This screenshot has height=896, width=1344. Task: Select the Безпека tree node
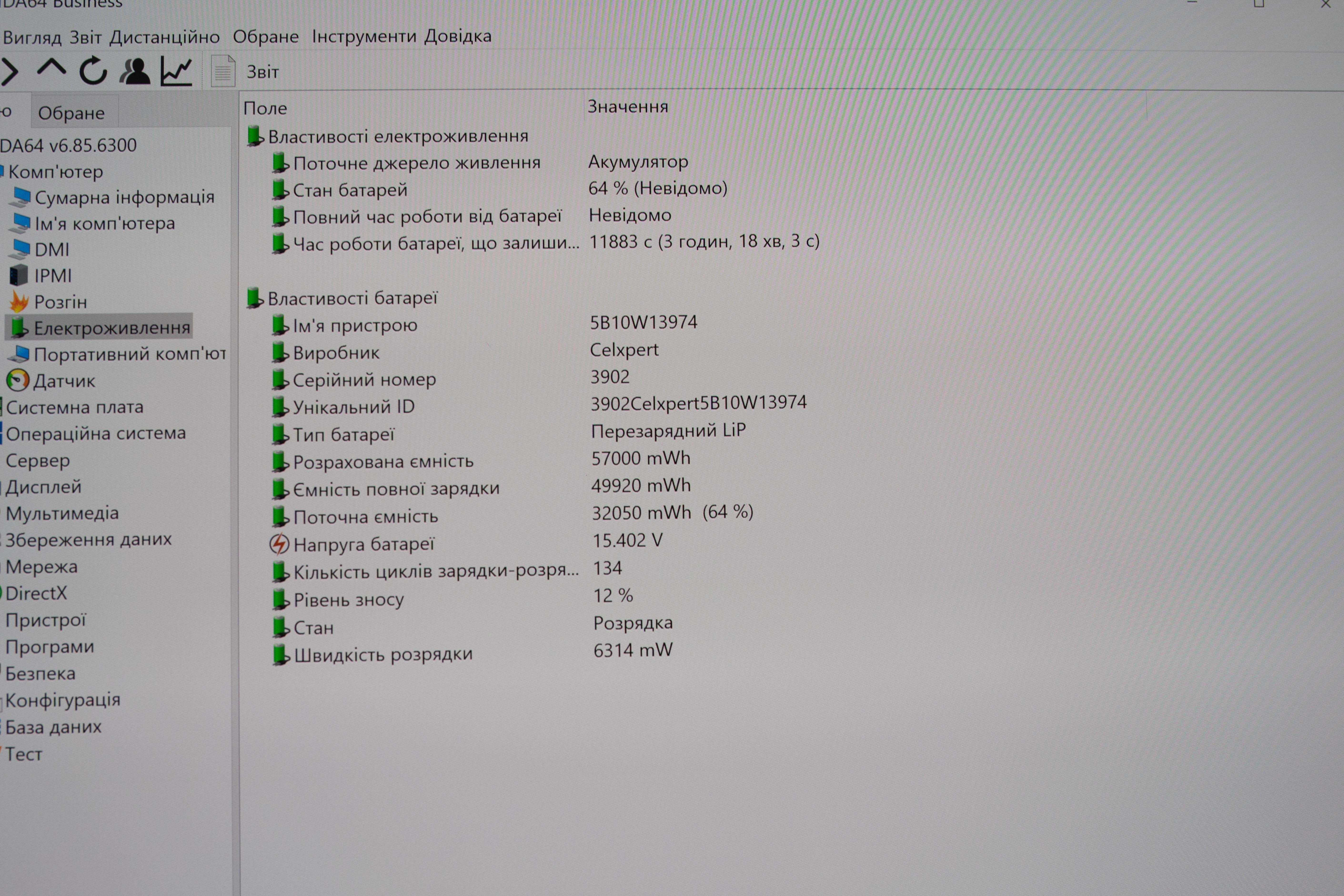[40, 674]
